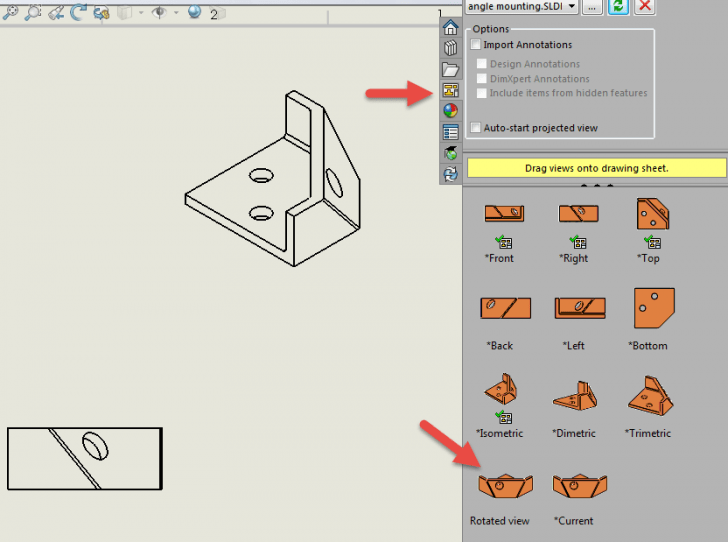The image size is (728, 542).
Task: Open the SolidWorks Resources home tab
Action: 450,27
